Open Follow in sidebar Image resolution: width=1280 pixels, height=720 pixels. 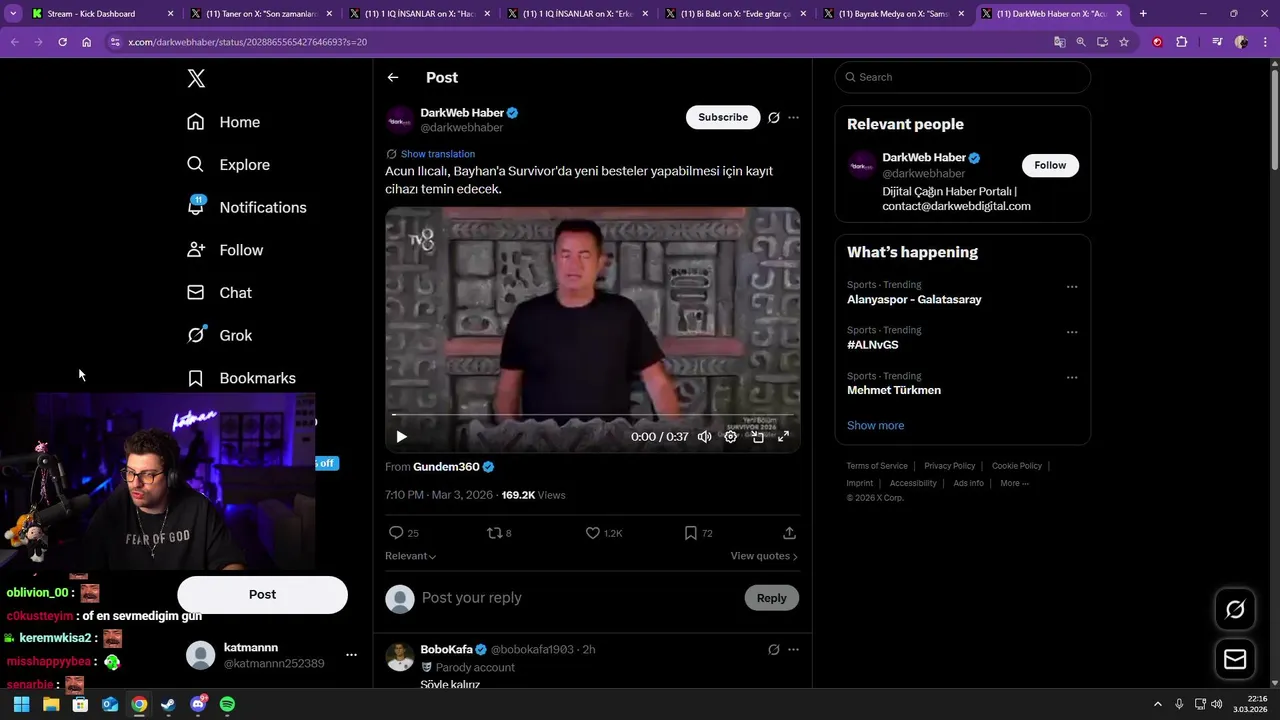point(225,250)
